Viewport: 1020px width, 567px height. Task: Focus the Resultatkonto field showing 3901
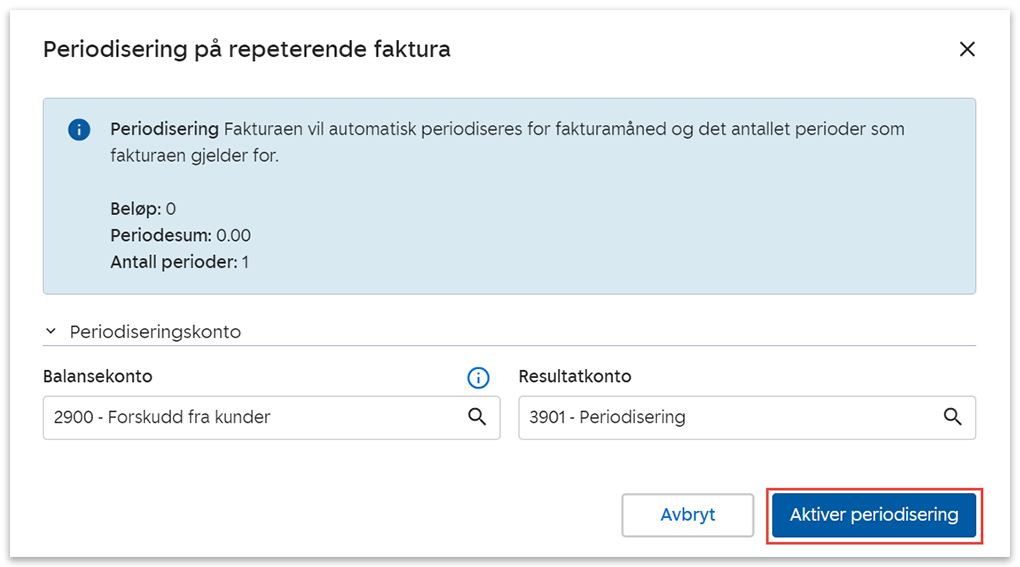(x=725, y=417)
